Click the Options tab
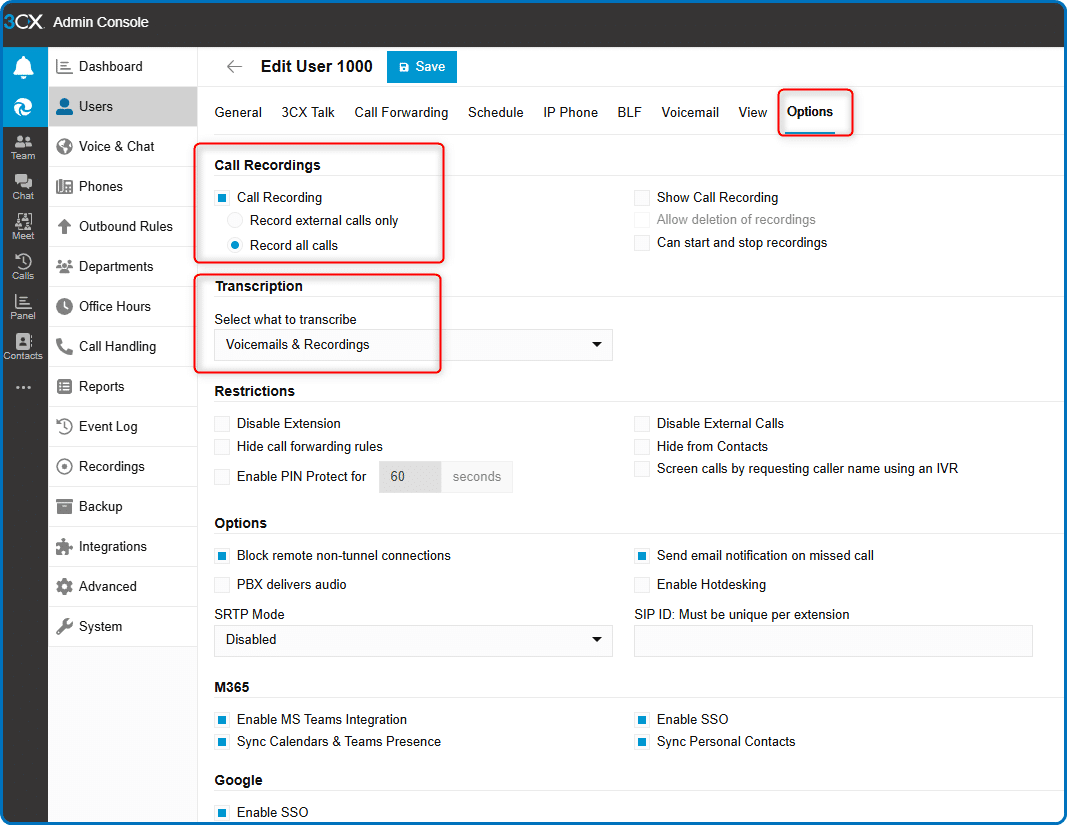 click(810, 112)
